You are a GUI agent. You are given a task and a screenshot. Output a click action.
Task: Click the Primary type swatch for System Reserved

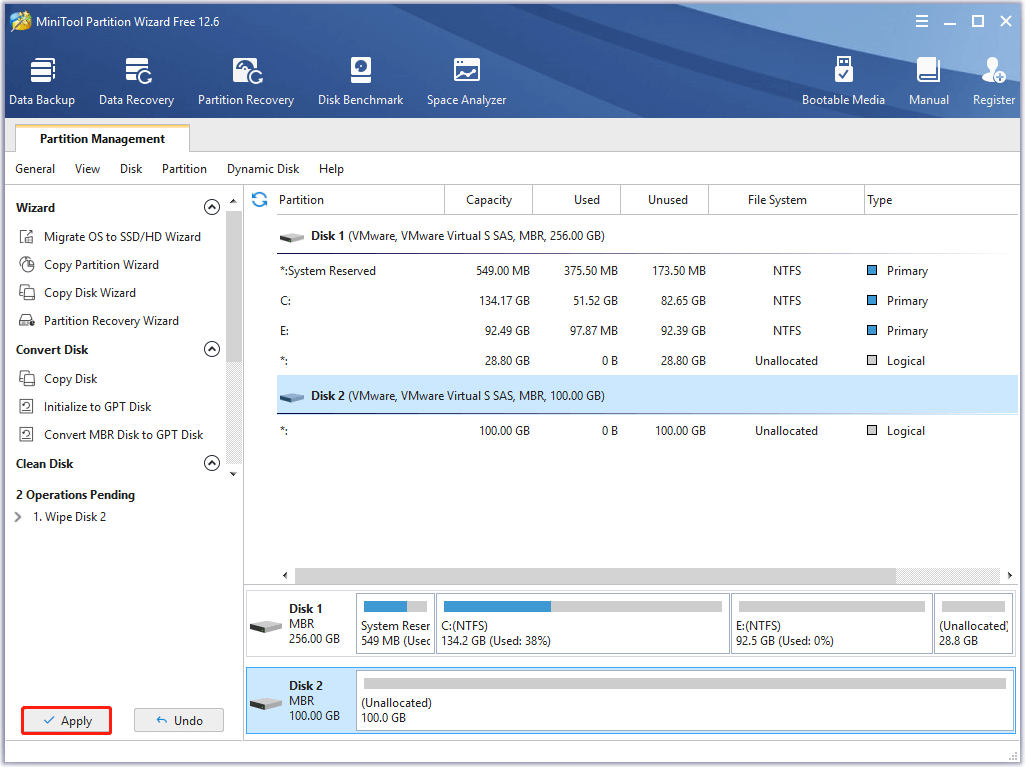(x=872, y=270)
